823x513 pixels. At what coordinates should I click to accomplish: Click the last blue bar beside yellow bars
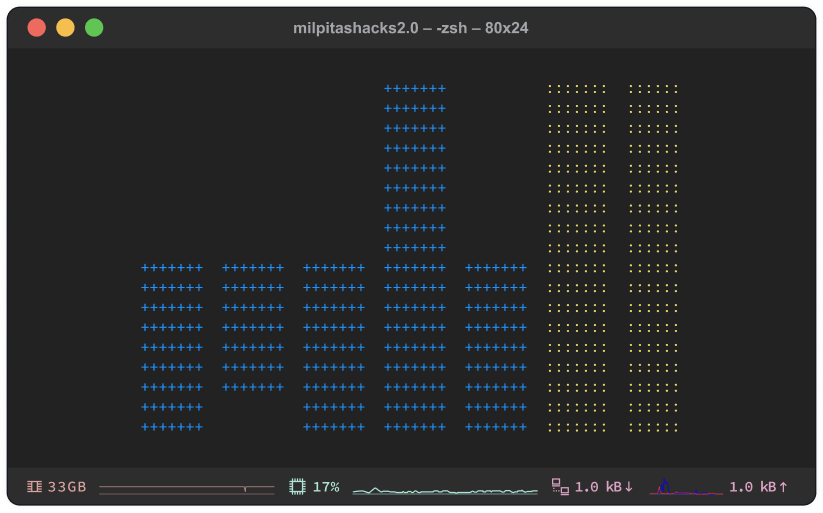(496, 347)
